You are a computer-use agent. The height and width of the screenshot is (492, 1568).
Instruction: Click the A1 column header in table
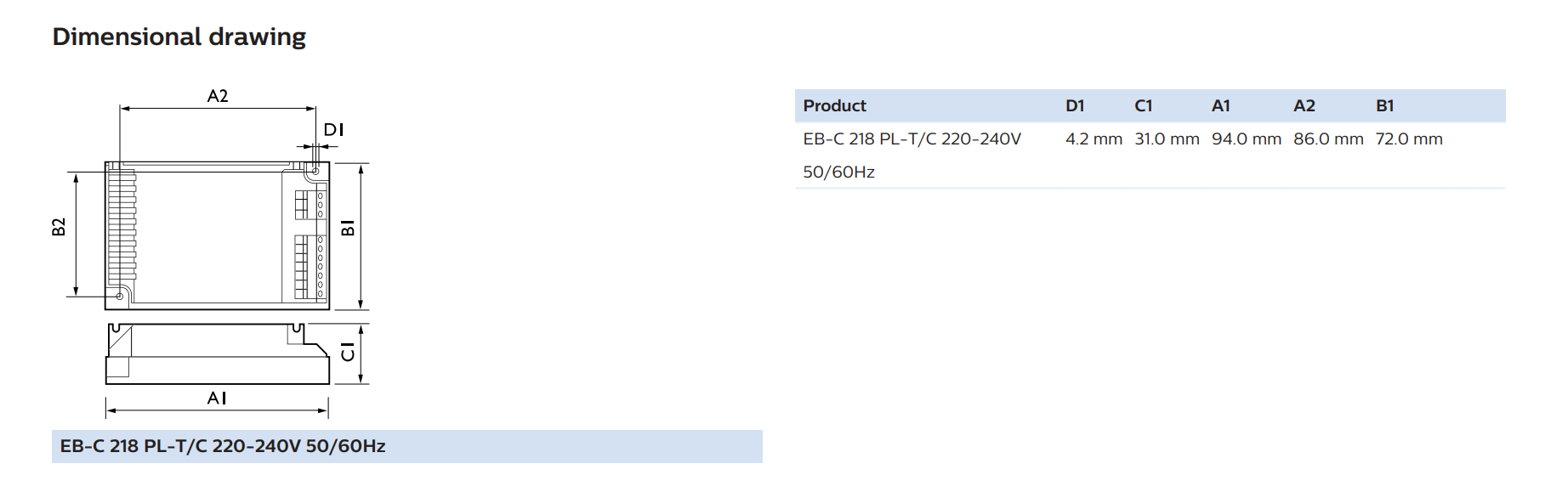[x=1221, y=105]
